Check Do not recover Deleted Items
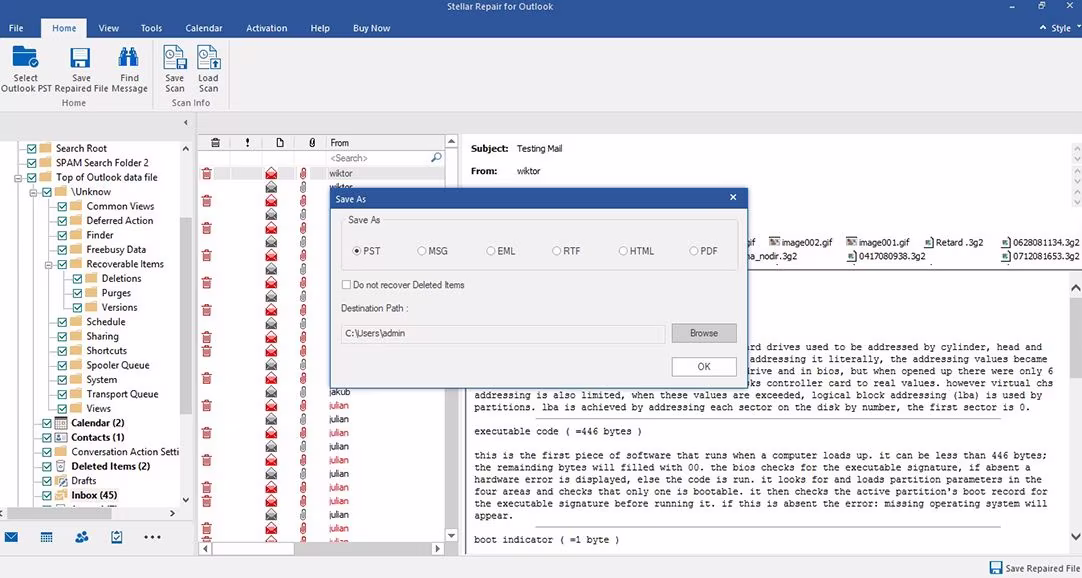The width and height of the screenshot is (1082, 578). point(346,285)
